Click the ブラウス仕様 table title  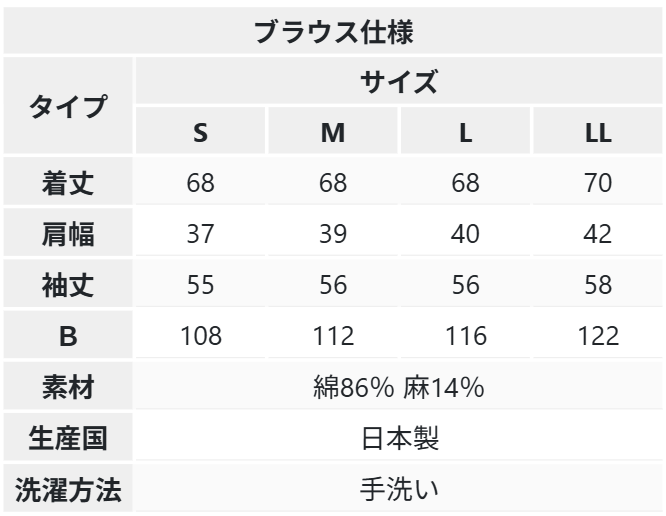[333, 30]
